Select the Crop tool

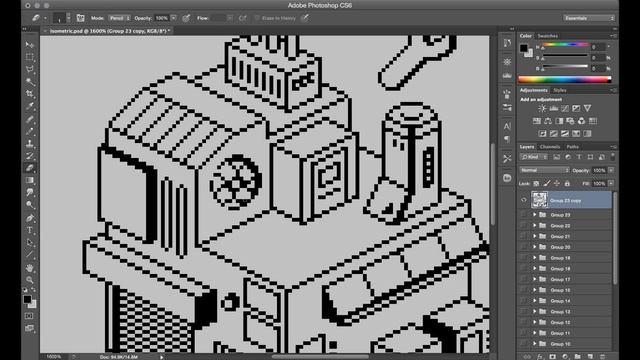[x=29, y=94]
